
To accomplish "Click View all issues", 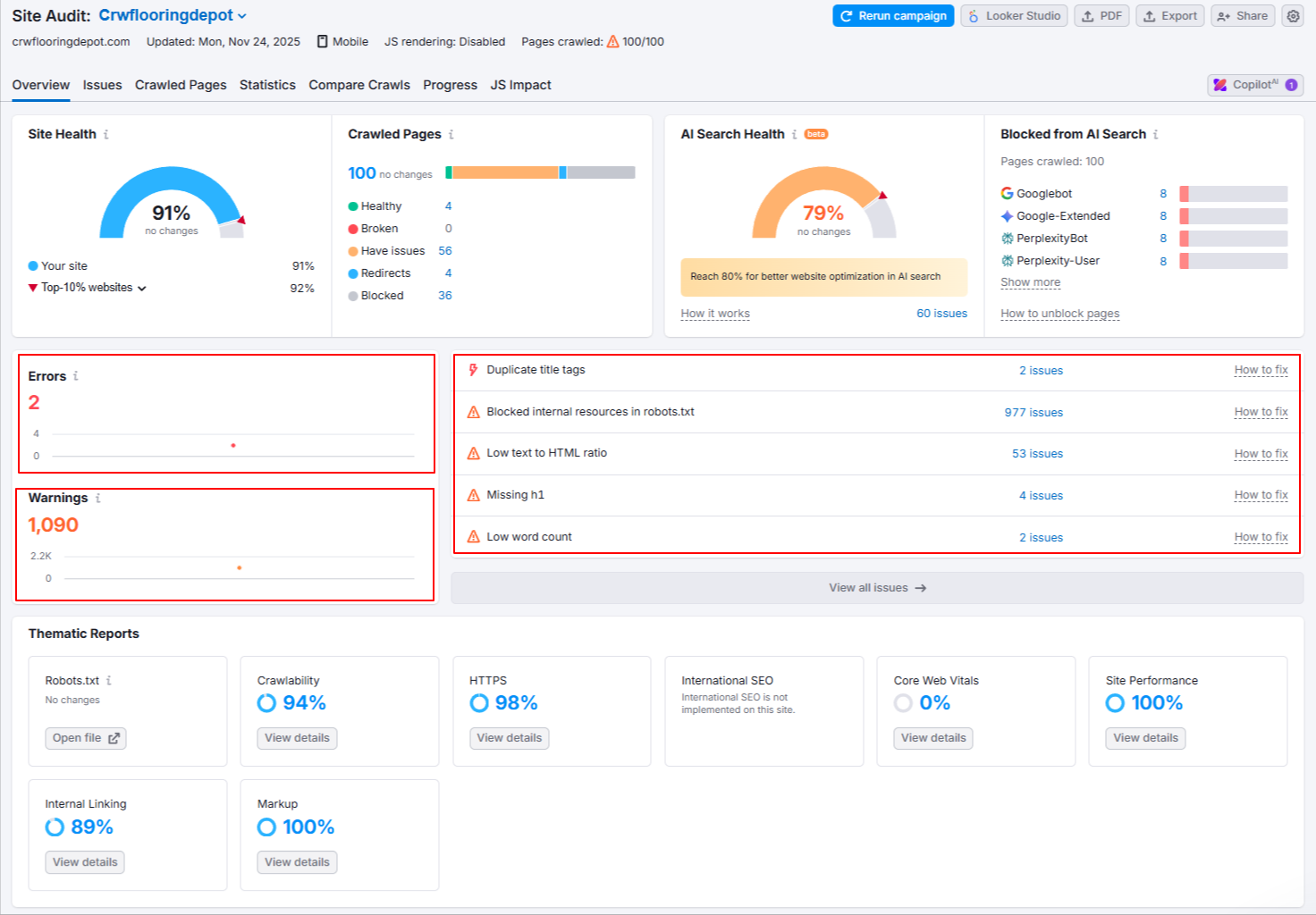I will pos(876,588).
